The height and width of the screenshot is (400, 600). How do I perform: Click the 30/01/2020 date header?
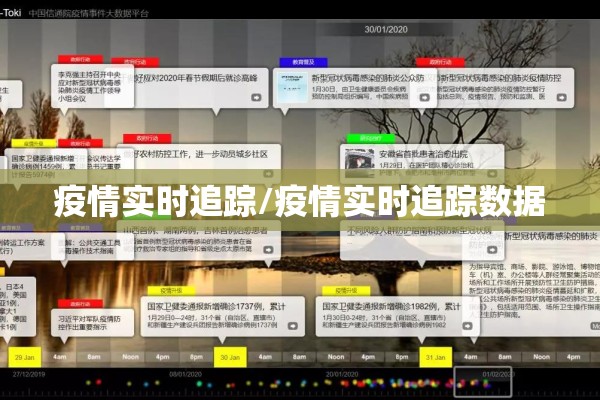point(386,29)
